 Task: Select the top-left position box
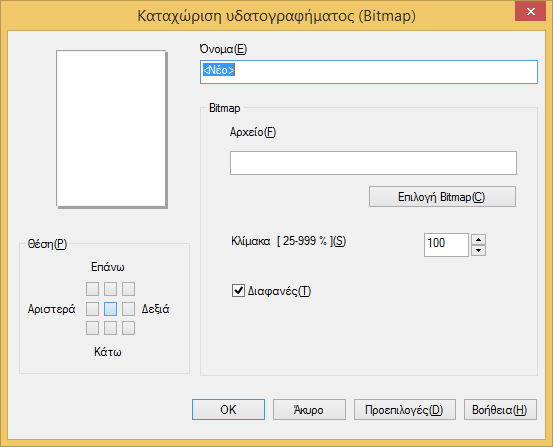[x=92, y=289]
